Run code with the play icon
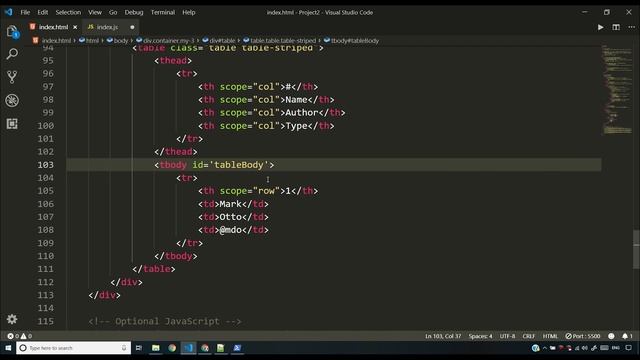Image resolution: width=640 pixels, height=360 pixels. click(x=600, y=27)
